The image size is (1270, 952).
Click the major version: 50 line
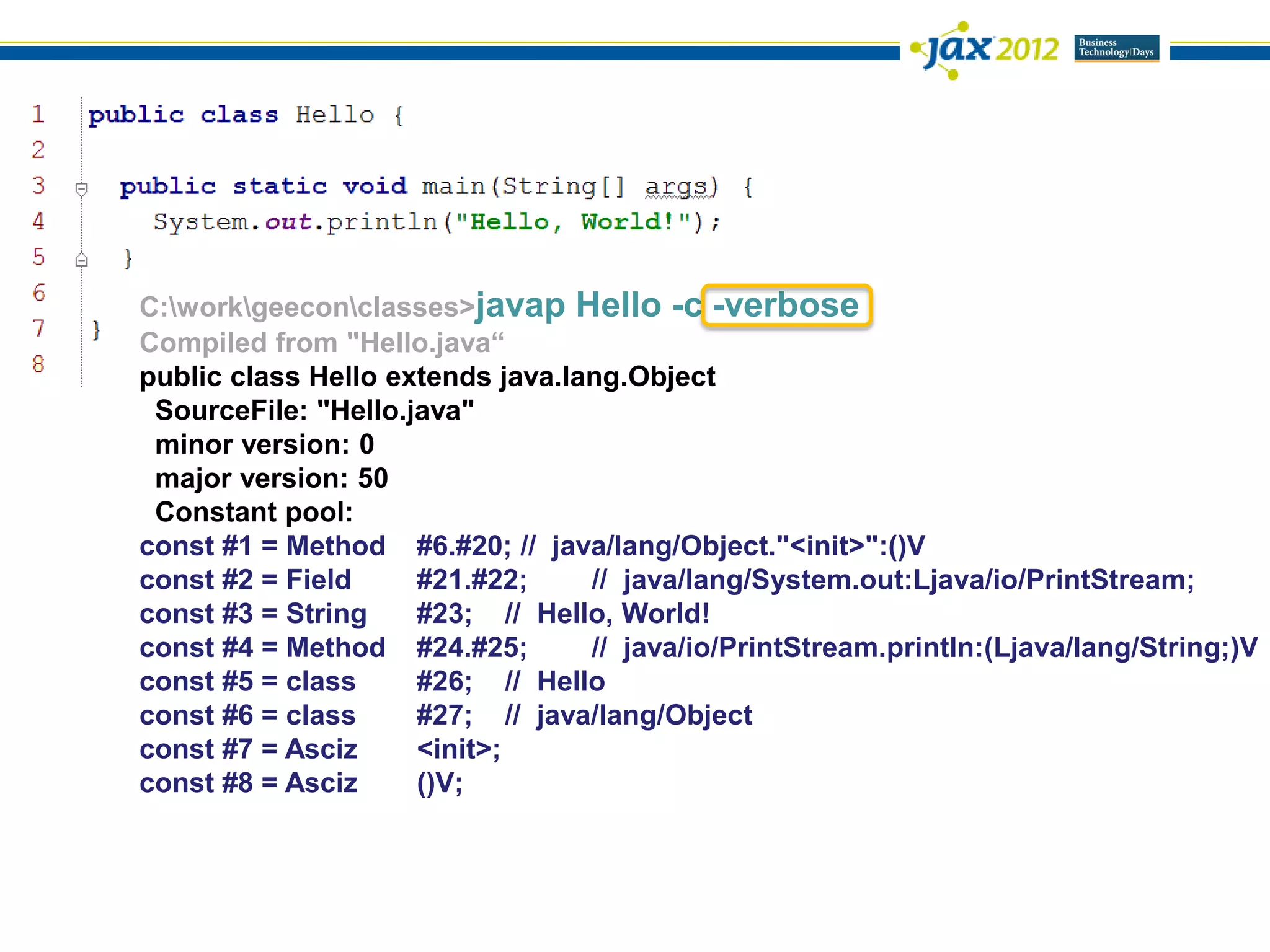click(271, 478)
